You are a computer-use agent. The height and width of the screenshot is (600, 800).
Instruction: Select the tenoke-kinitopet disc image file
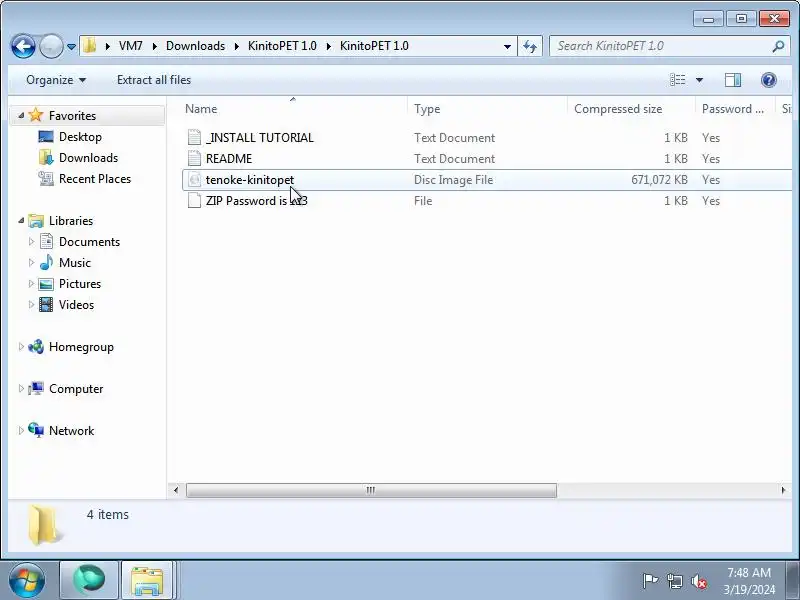point(487,180)
